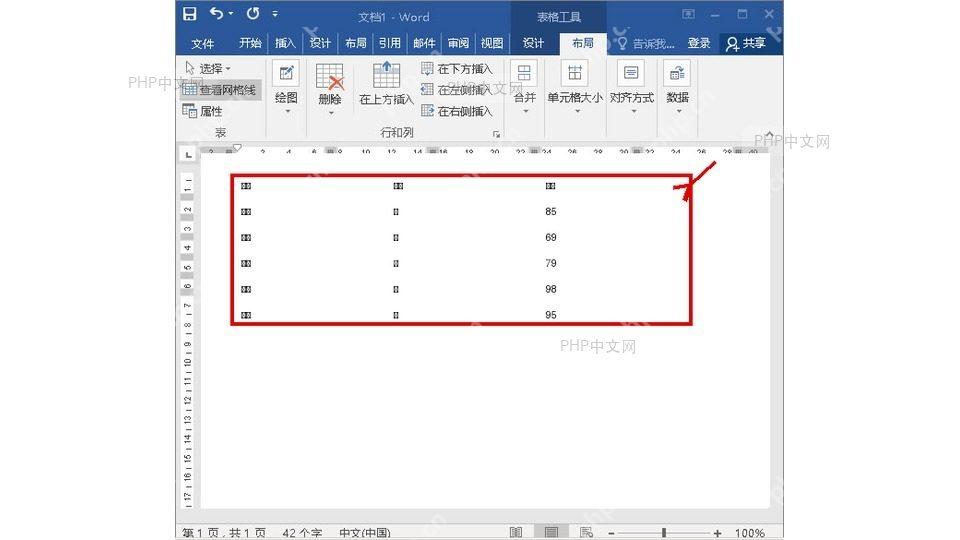Image resolution: width=960 pixels, height=540 pixels.
Task: Save document via the Quick Access icon
Action: pyautogui.click(x=190, y=13)
